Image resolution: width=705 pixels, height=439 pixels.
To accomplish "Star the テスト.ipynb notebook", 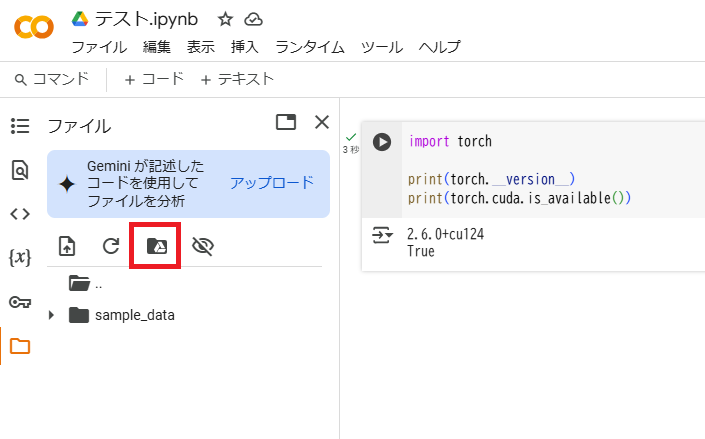I will point(225,19).
